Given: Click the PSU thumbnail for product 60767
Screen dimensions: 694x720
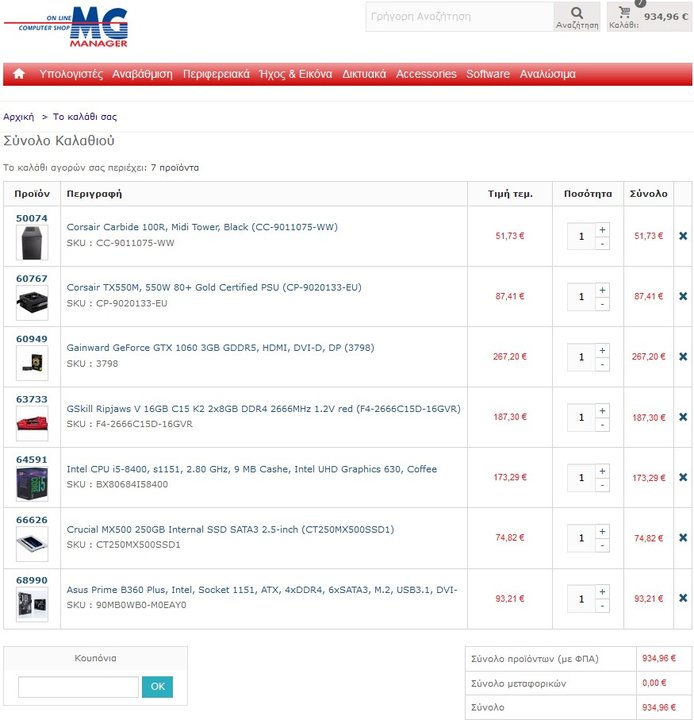Looking at the screenshot, I should (32, 303).
